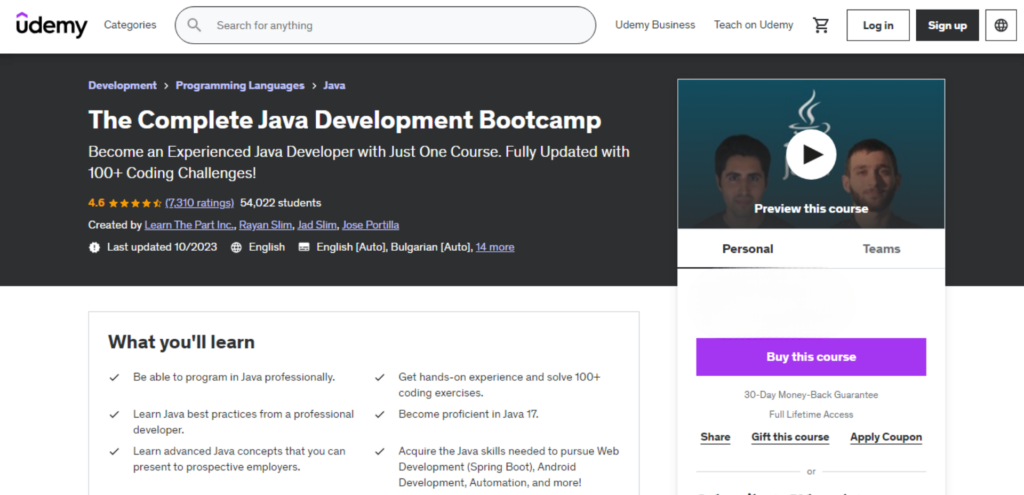1024x495 pixels.
Task: Open instructor Jose Portilla's profile link
Action: (x=370, y=225)
